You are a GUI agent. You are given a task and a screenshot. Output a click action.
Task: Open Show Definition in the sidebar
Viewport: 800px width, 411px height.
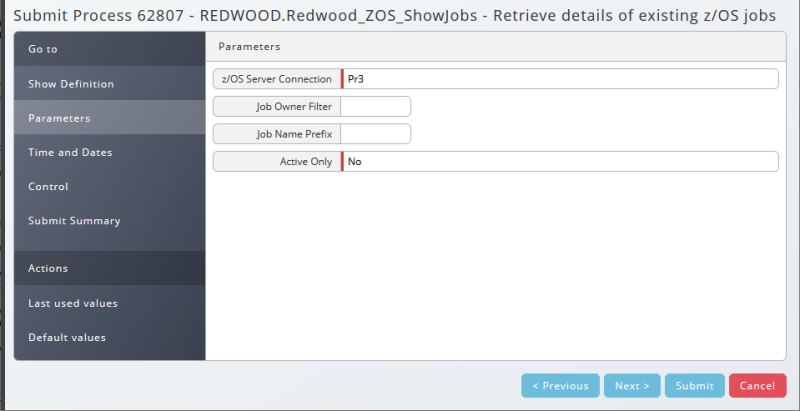click(x=110, y=84)
